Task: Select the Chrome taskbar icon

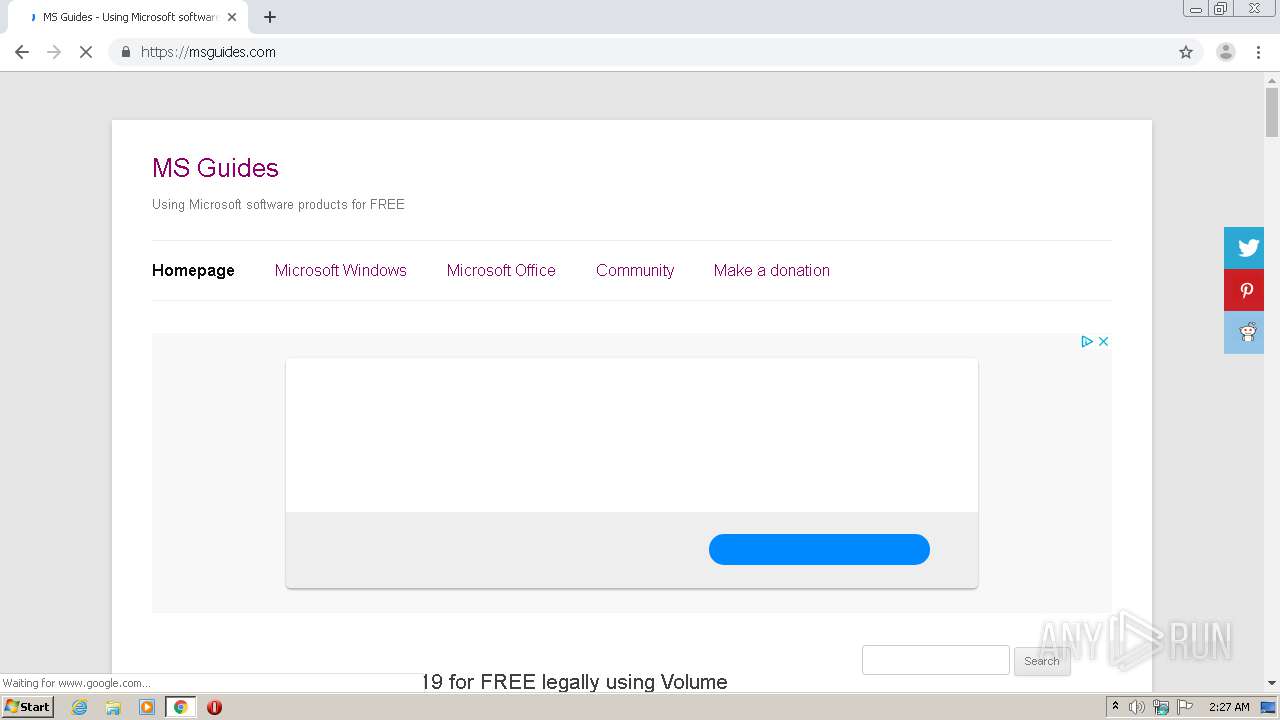Action: (x=181, y=707)
